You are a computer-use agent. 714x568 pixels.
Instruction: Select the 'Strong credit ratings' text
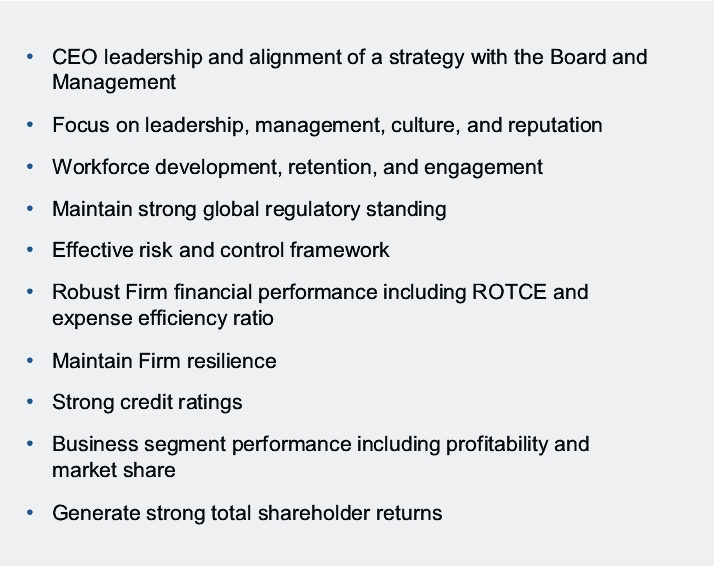[x=147, y=402]
